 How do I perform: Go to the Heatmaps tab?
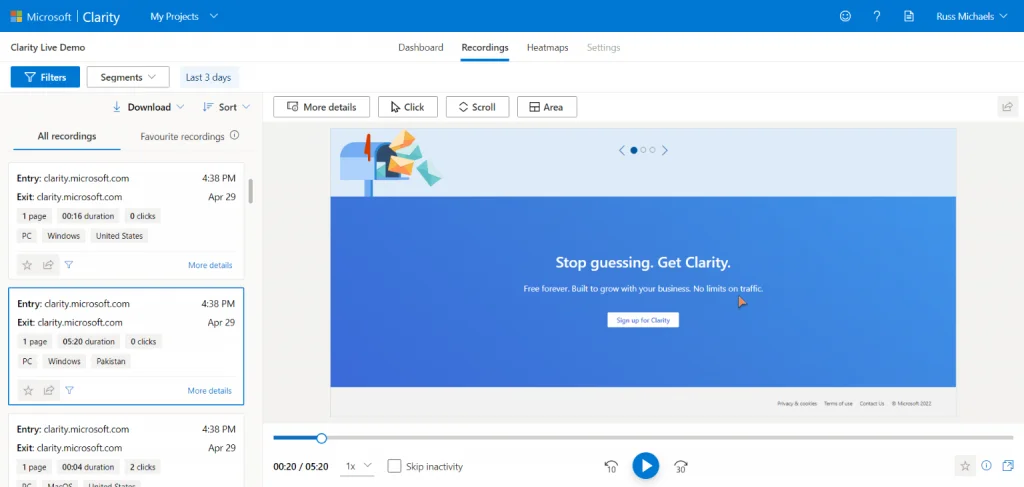pyautogui.click(x=547, y=48)
